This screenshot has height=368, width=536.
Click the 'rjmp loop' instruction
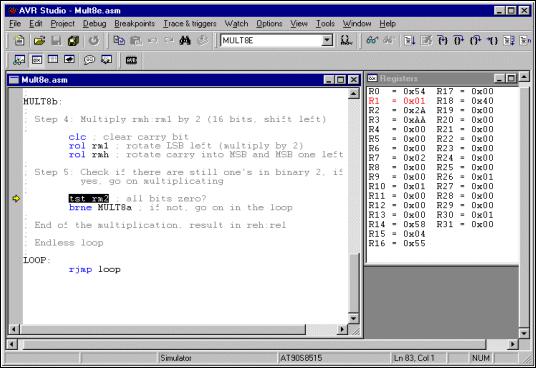pyautogui.click(x=95, y=269)
